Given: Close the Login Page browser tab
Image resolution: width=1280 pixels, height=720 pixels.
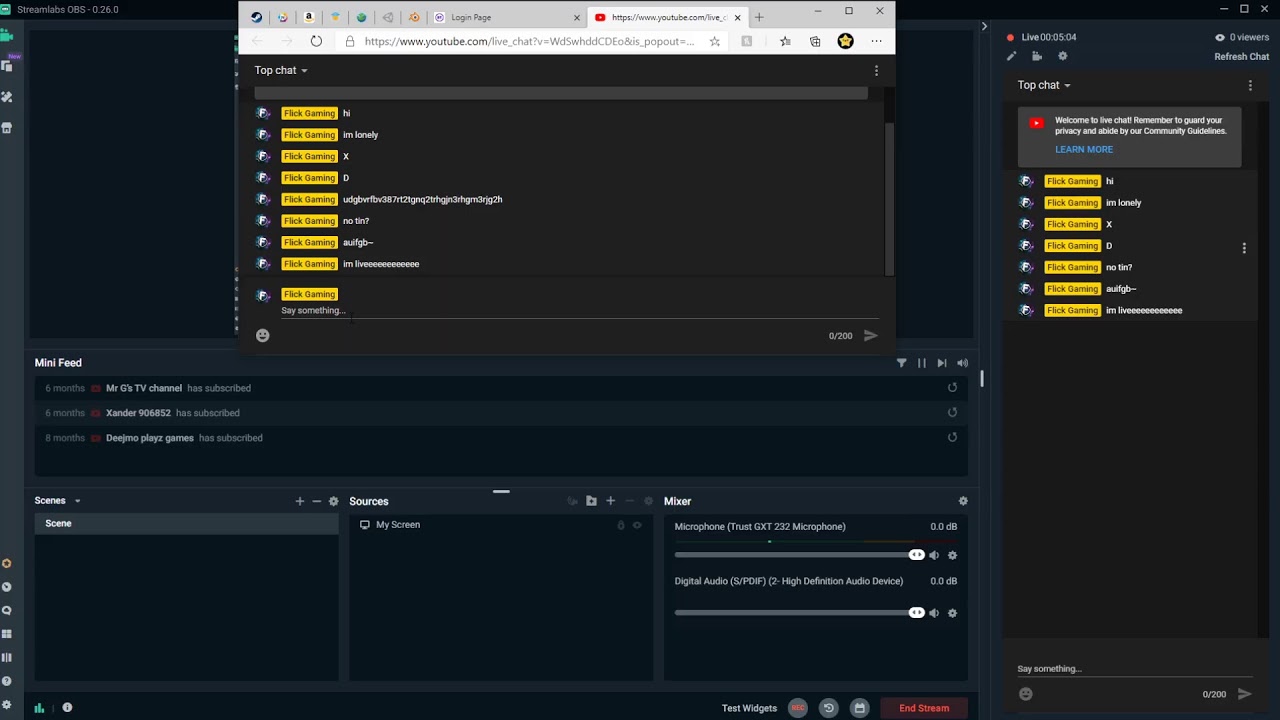Looking at the screenshot, I should click(576, 18).
